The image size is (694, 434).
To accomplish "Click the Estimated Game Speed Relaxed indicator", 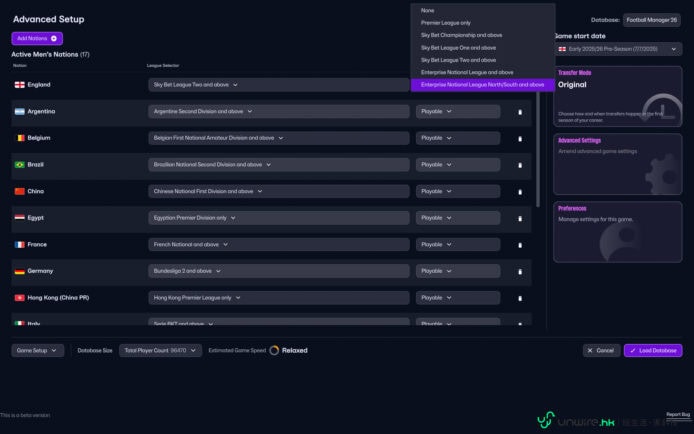I will pos(288,350).
